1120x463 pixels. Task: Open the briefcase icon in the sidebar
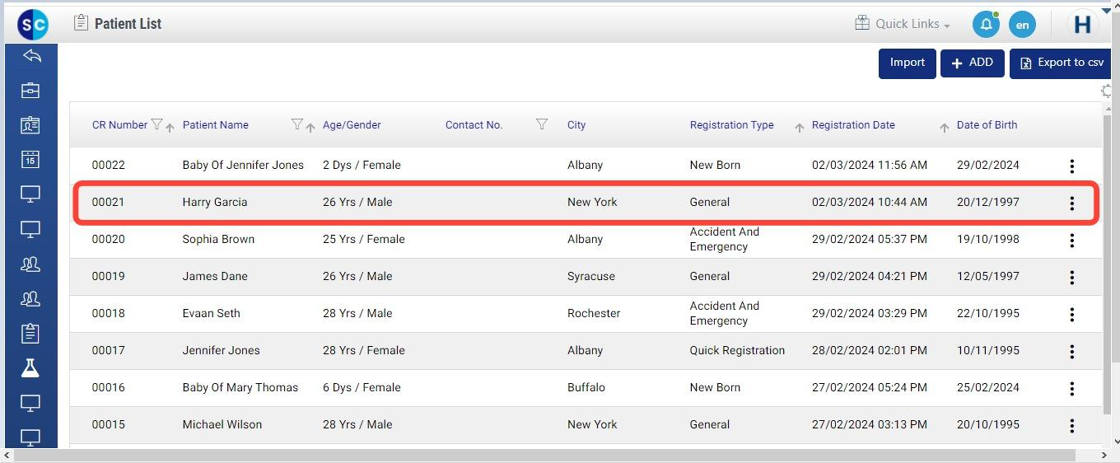pos(30,91)
